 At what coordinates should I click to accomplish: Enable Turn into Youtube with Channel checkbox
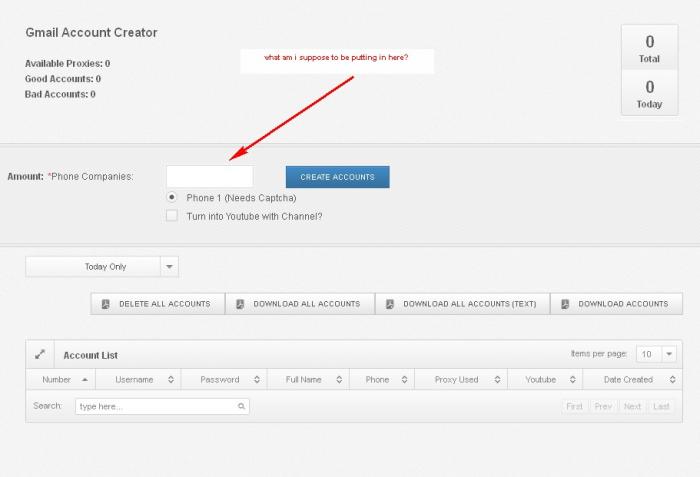point(171,216)
